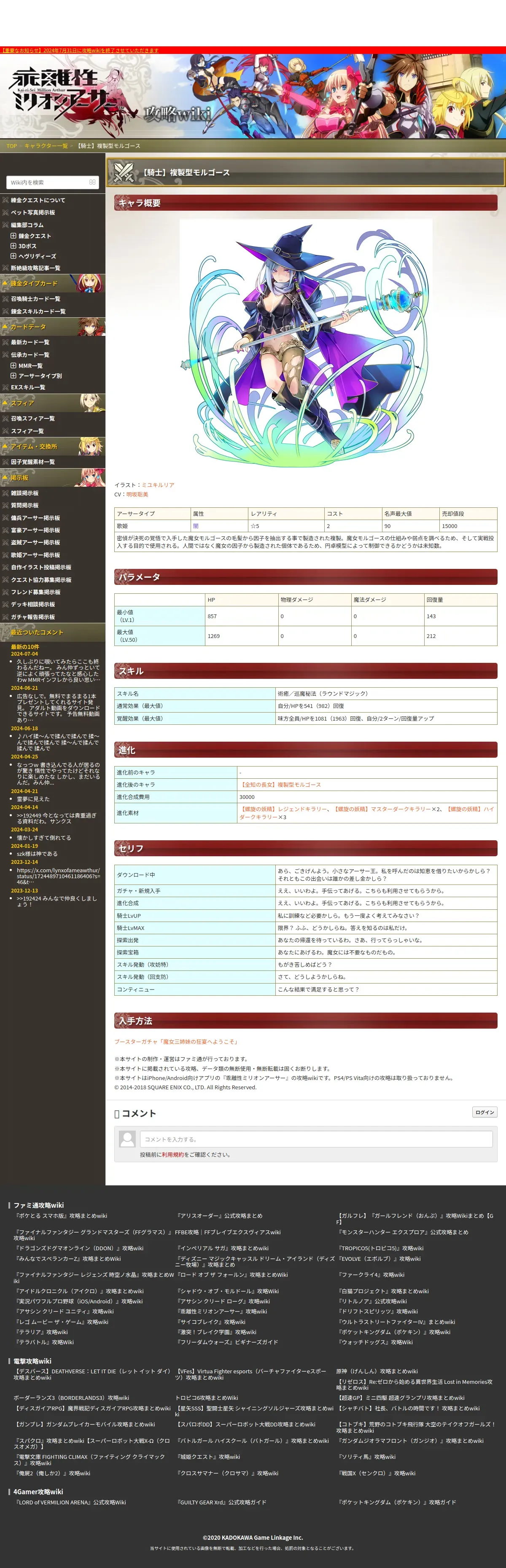Open 質問掲示板 link
The height and width of the screenshot is (1568, 506).
point(24,505)
